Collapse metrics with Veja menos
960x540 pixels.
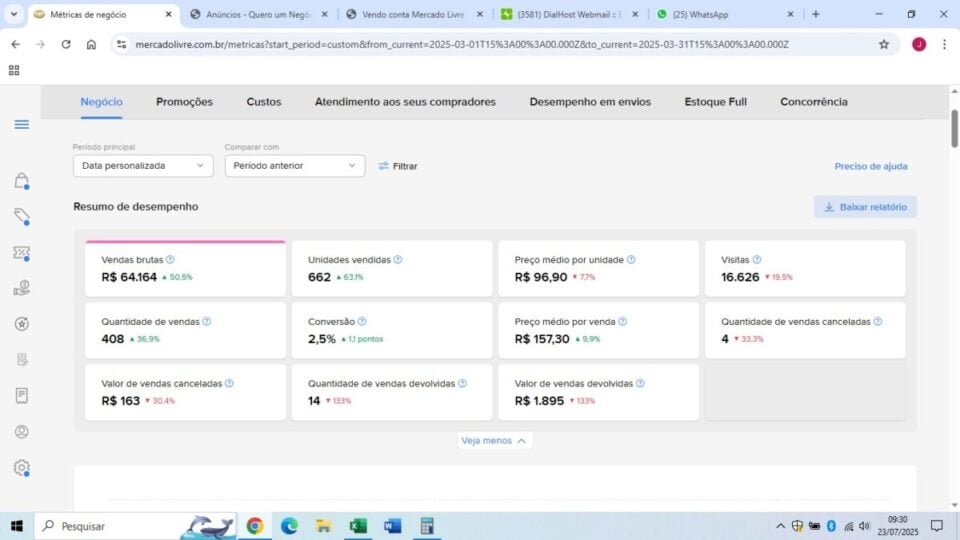pyautogui.click(x=493, y=441)
